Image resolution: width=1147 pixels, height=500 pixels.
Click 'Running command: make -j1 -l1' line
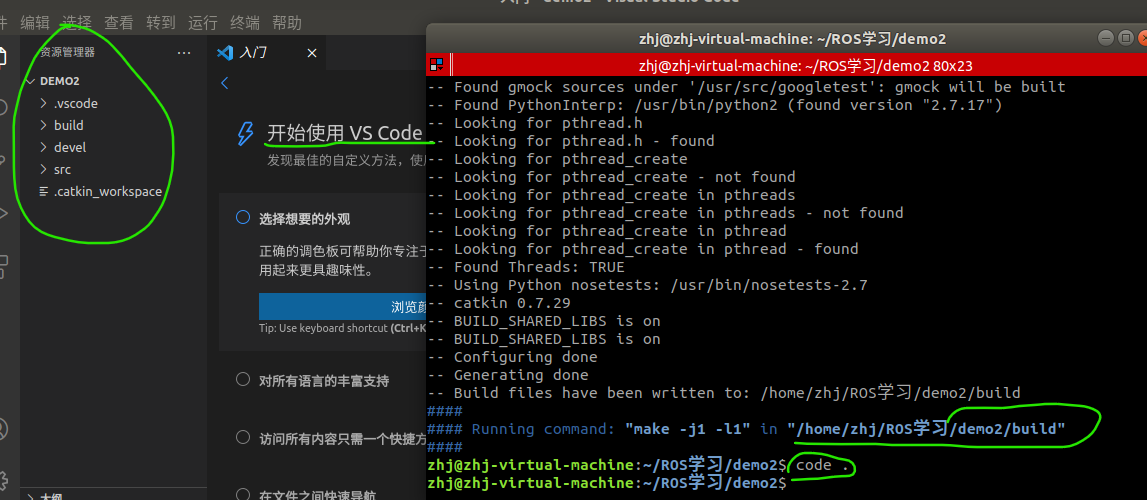(x=746, y=429)
